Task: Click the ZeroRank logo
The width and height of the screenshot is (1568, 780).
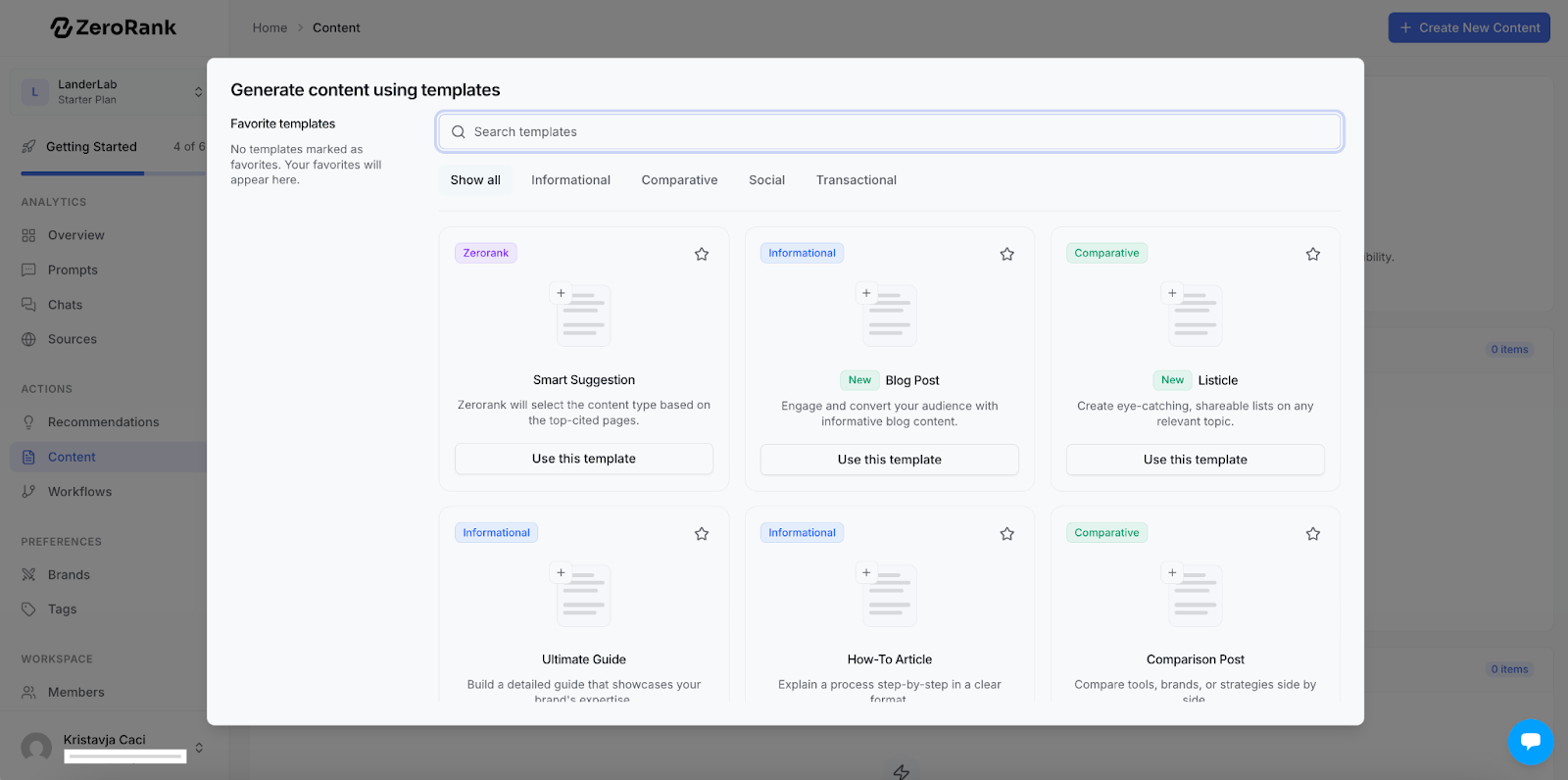Action: pyautogui.click(x=114, y=27)
